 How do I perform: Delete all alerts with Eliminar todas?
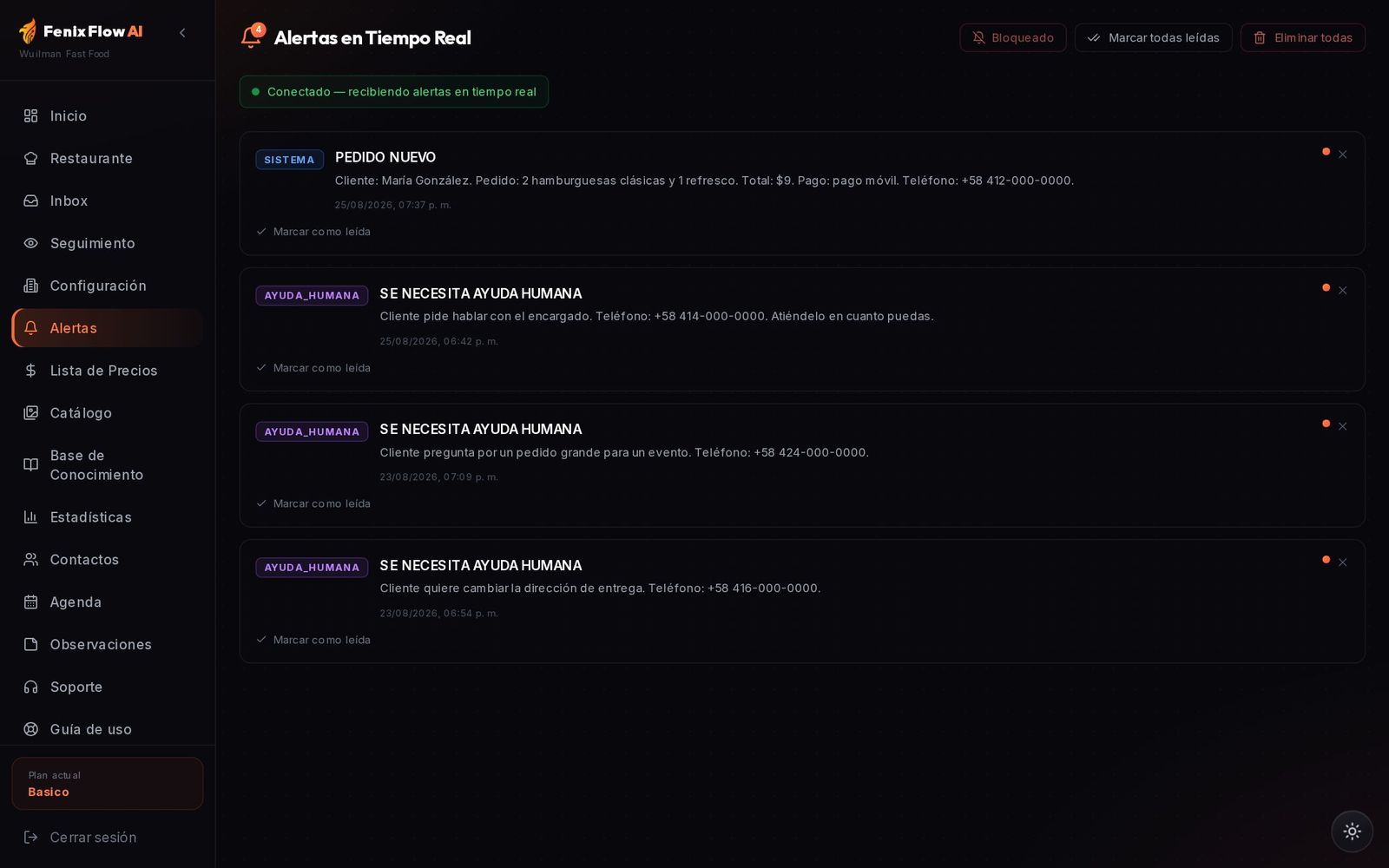(1302, 37)
